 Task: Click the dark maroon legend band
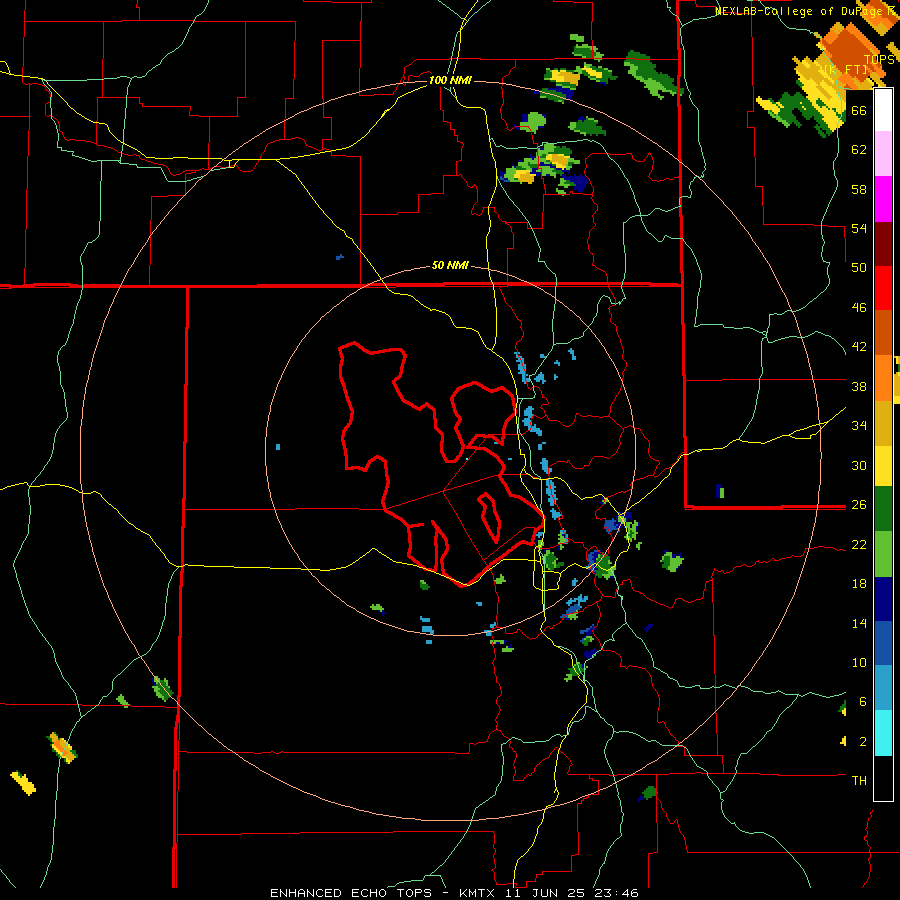point(883,244)
